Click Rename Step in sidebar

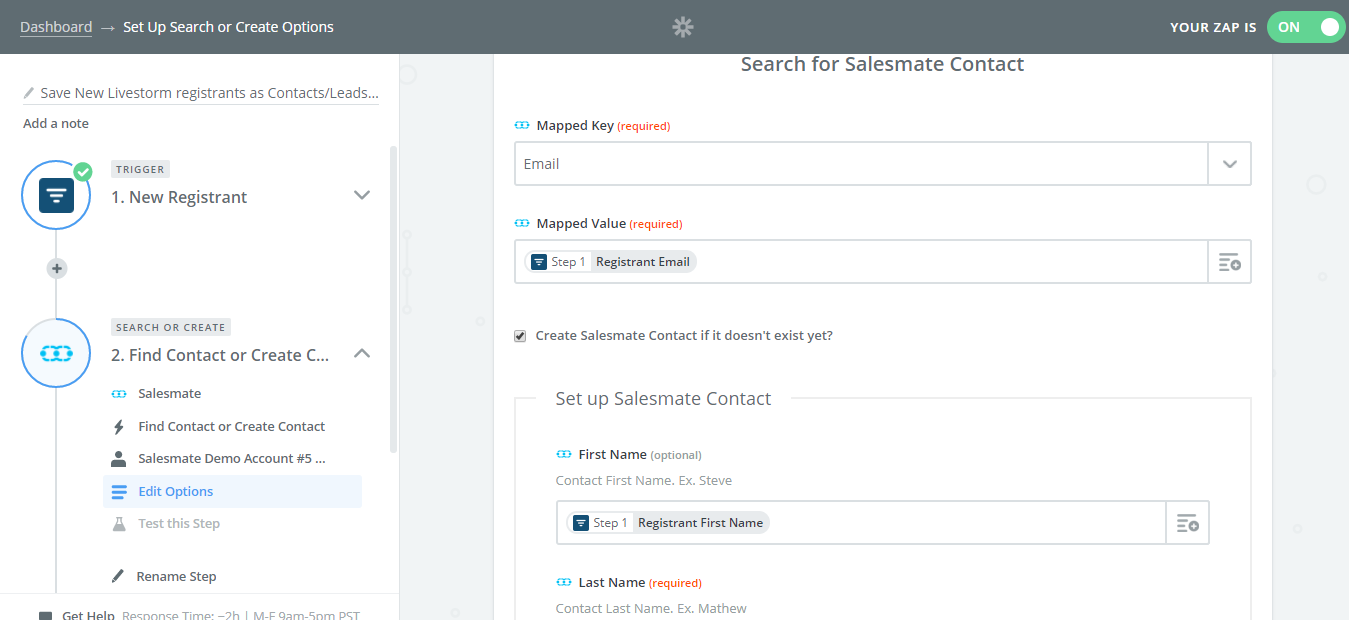pos(176,576)
